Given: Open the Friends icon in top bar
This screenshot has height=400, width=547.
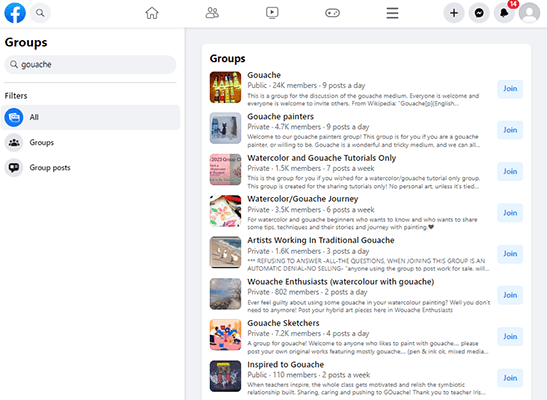Looking at the screenshot, I should (x=212, y=13).
